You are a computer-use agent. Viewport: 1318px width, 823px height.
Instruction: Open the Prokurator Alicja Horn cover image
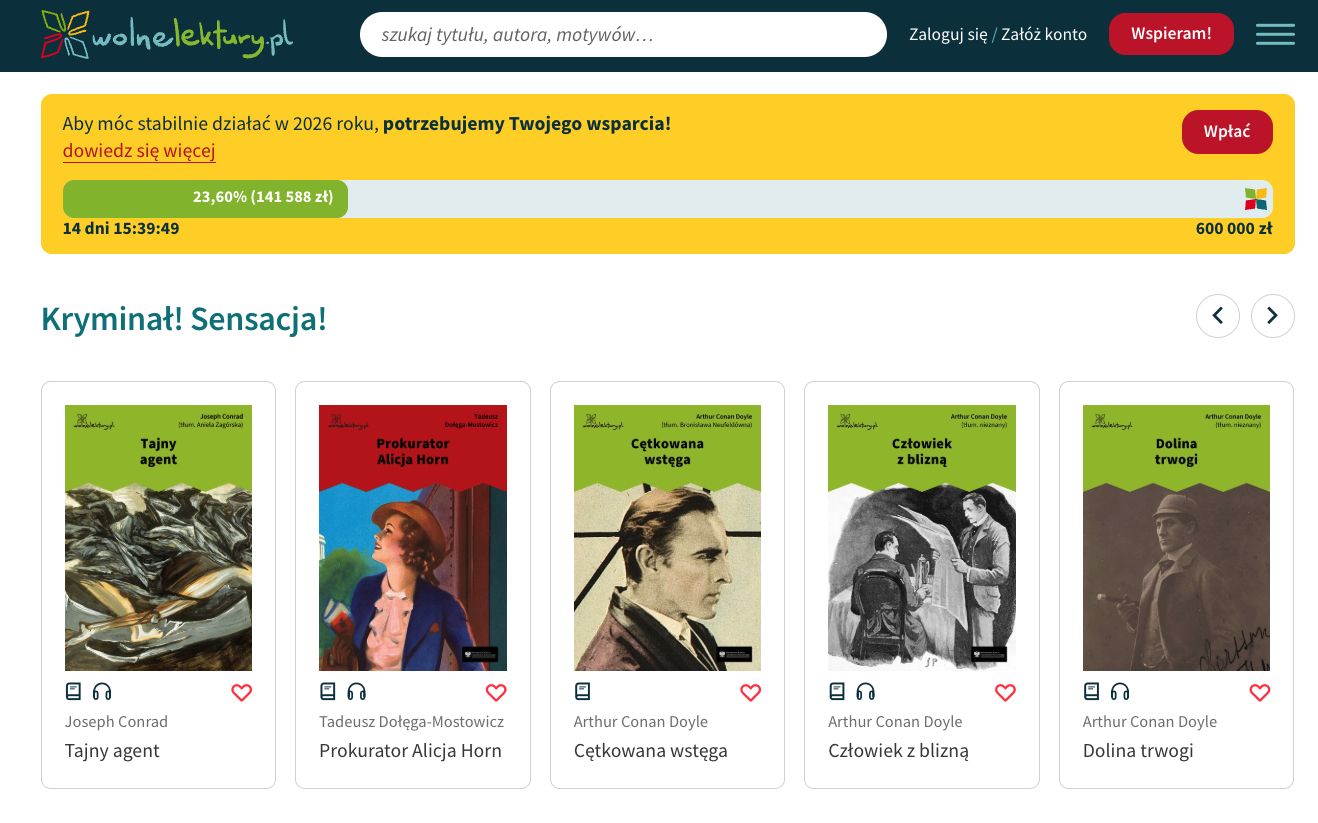pos(413,538)
